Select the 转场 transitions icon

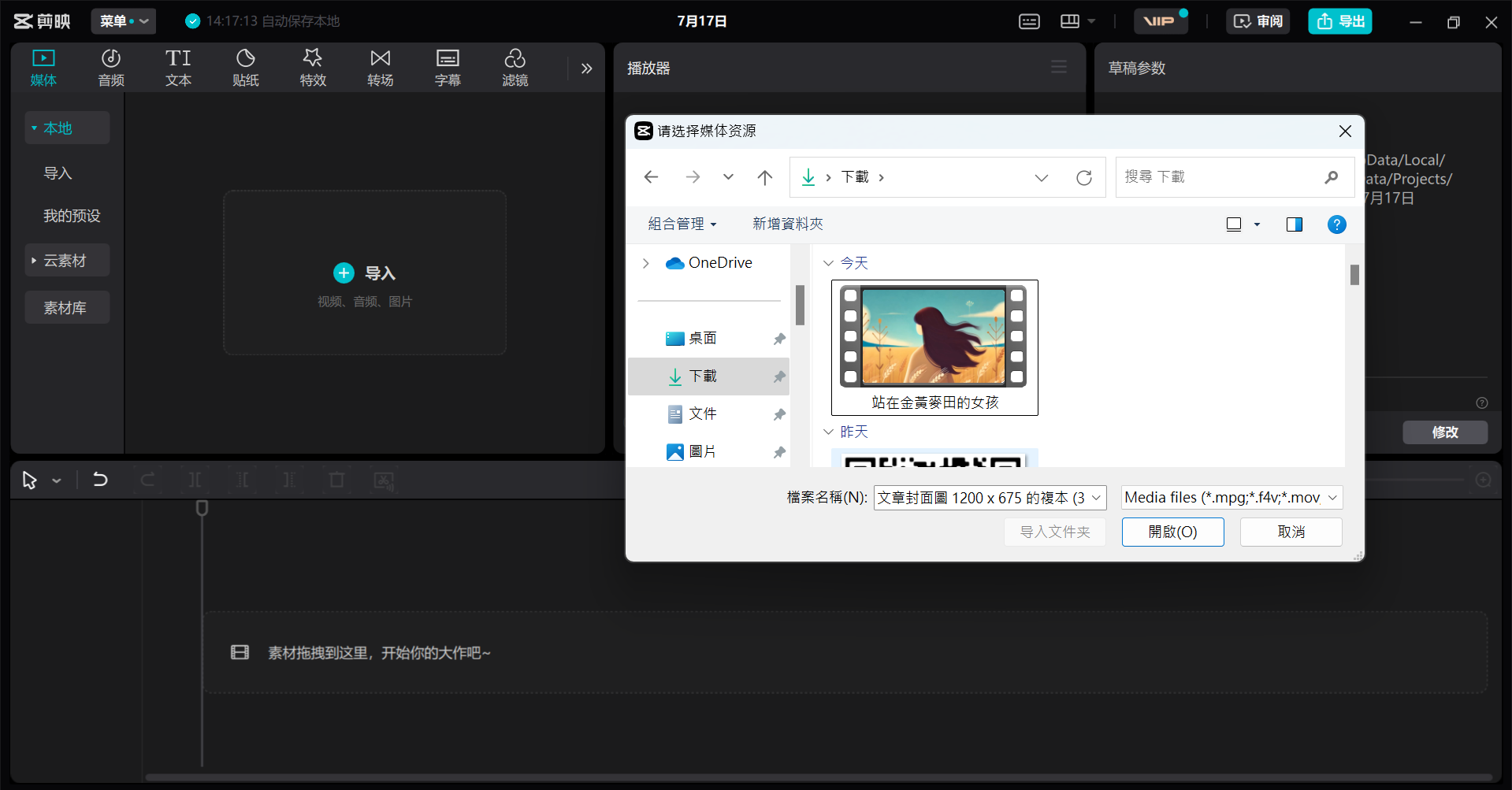[380, 68]
